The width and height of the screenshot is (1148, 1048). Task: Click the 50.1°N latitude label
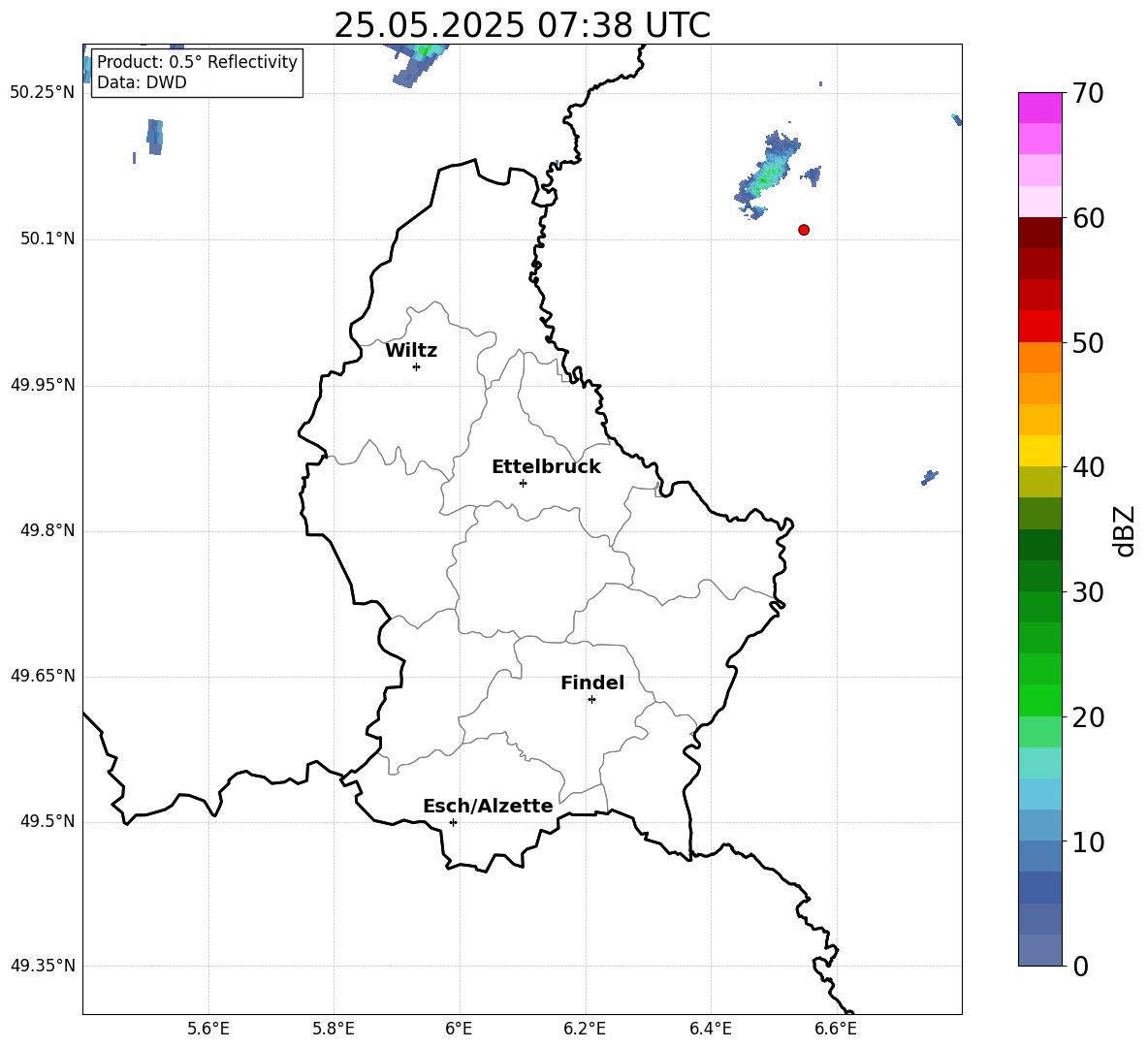tap(48, 238)
